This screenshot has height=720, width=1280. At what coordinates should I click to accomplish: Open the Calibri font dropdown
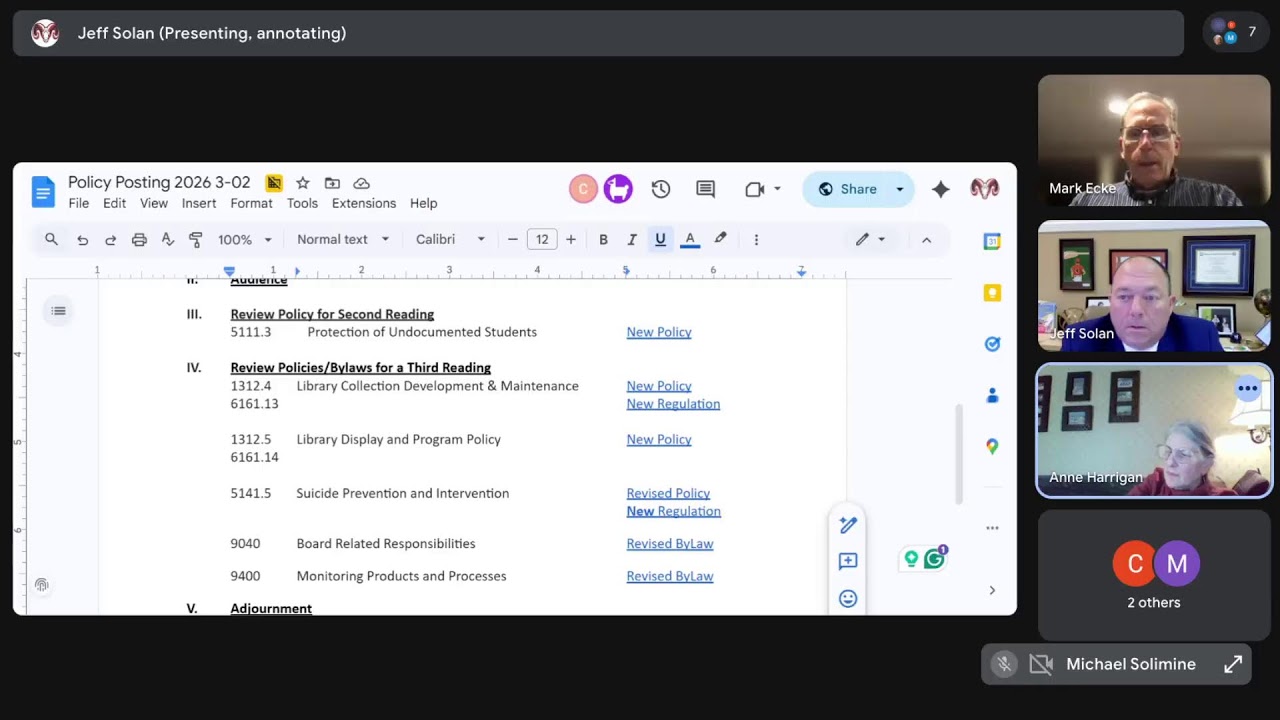click(x=450, y=239)
